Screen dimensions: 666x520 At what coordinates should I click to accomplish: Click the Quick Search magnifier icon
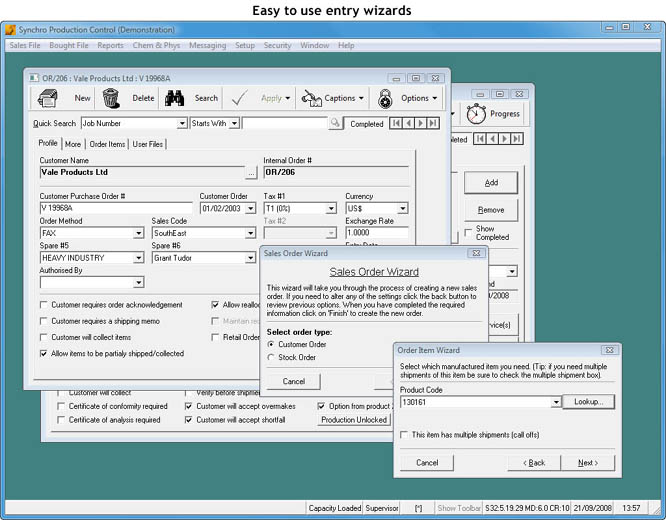pos(335,123)
